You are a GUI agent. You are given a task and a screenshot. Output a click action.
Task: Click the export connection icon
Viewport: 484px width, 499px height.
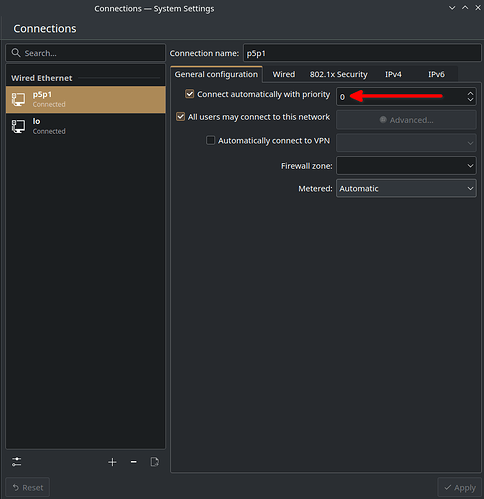click(x=155, y=462)
